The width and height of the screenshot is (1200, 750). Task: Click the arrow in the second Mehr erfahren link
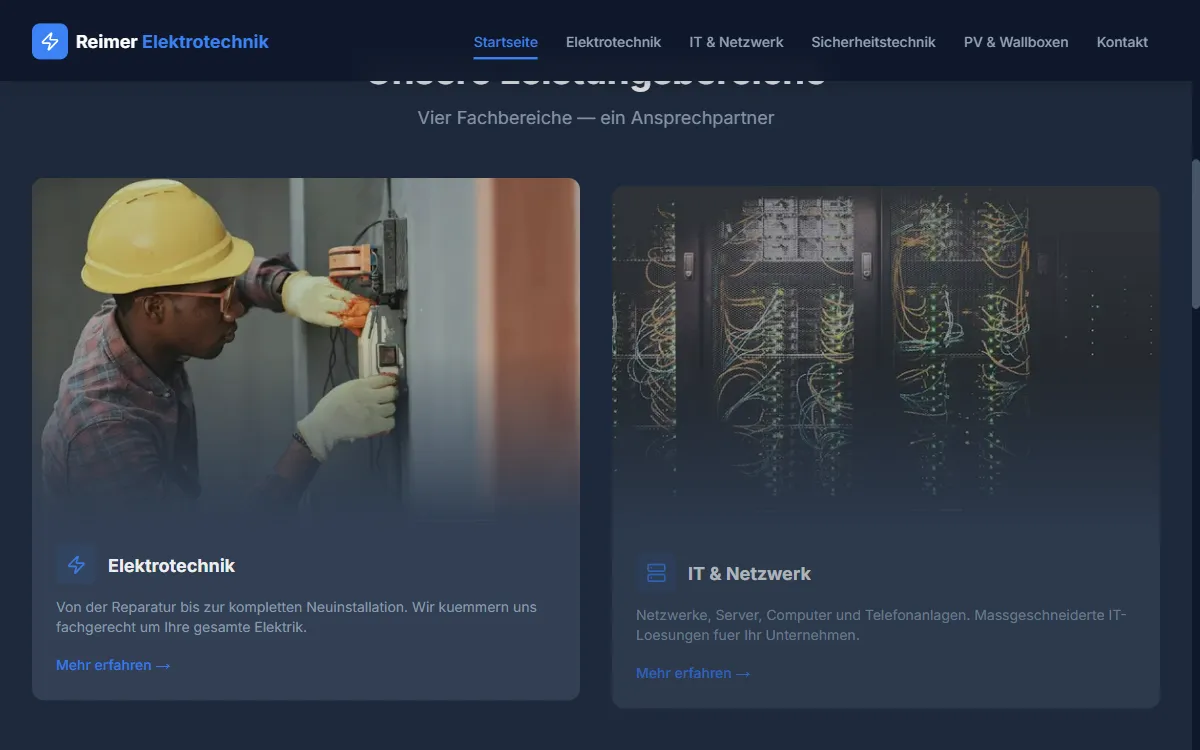(743, 673)
